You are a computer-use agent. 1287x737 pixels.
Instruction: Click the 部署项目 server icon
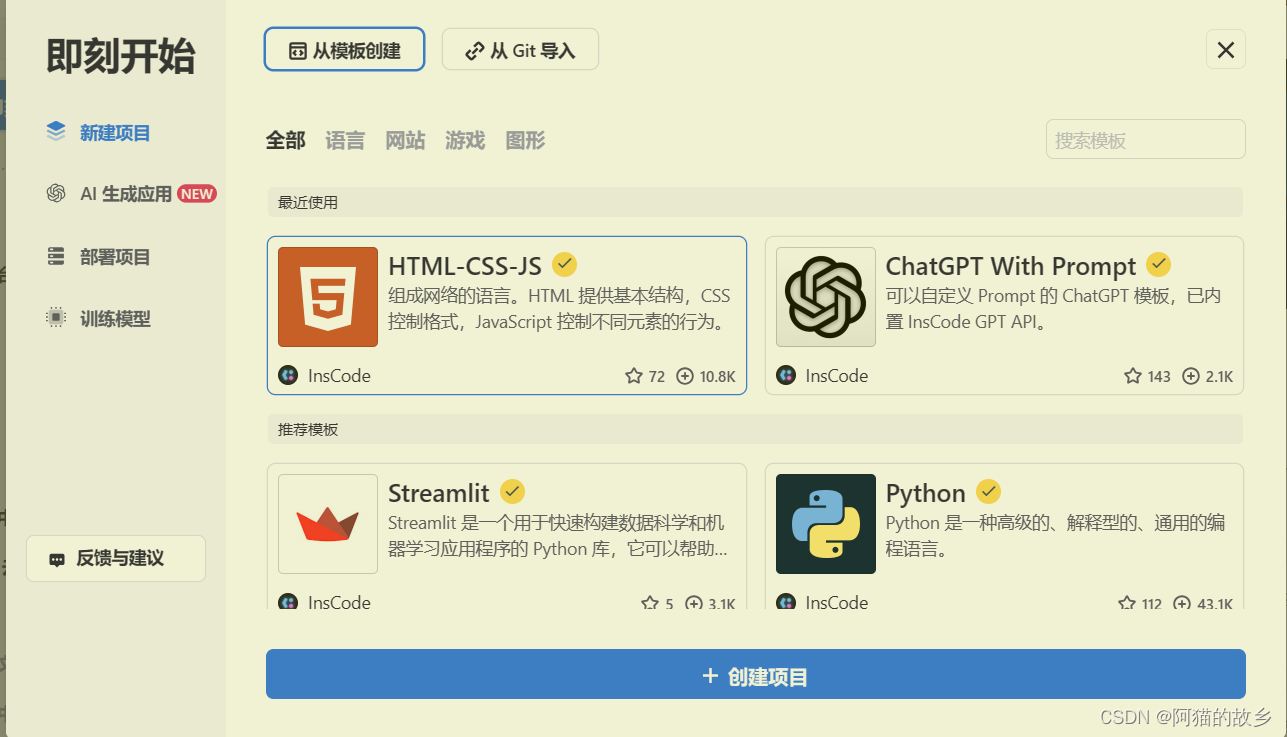coord(56,256)
